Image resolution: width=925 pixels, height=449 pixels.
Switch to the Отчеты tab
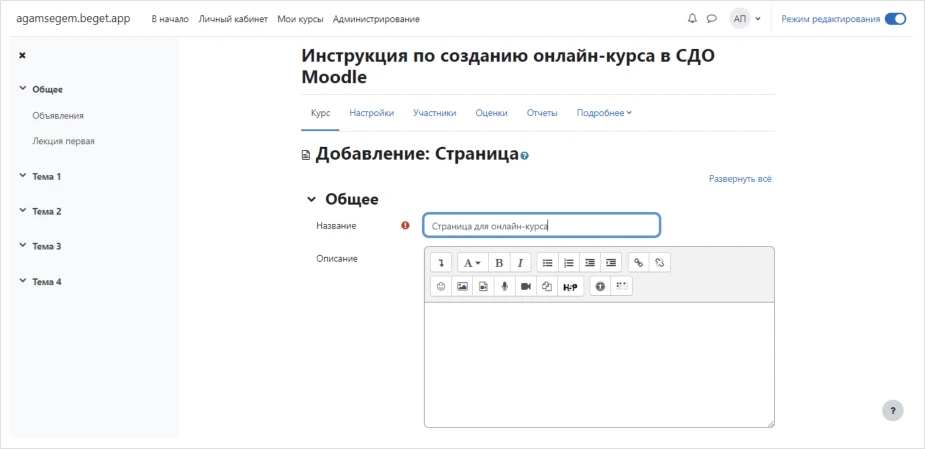click(542, 113)
